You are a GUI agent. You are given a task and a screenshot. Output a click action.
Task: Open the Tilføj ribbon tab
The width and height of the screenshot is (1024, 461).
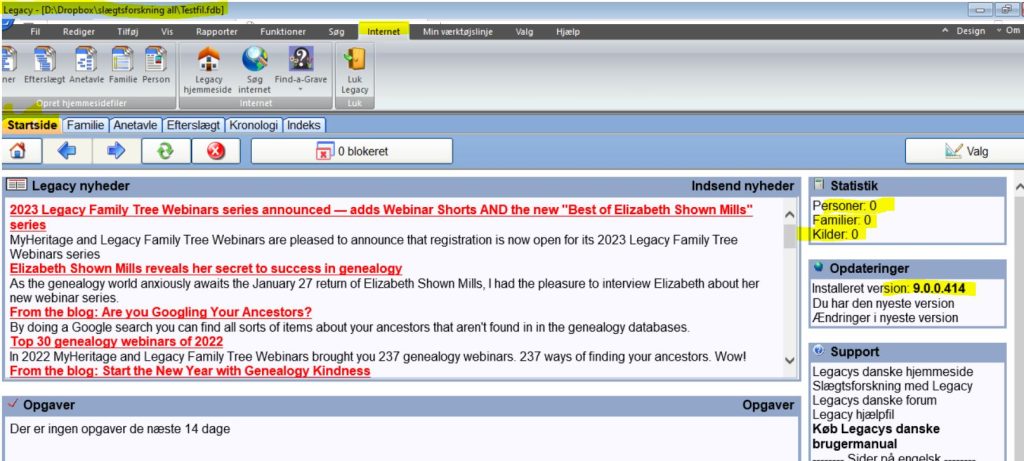[x=128, y=31]
